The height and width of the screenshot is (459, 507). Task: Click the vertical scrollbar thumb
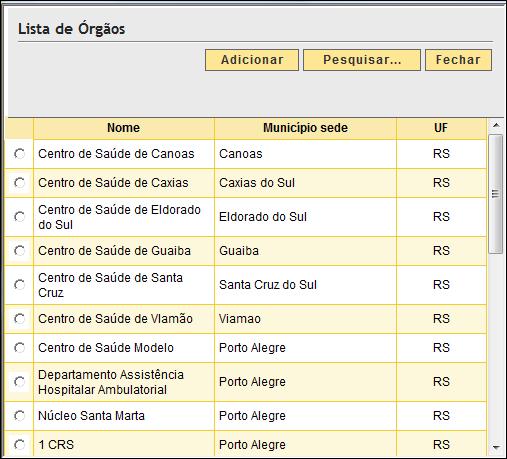tap(496, 194)
